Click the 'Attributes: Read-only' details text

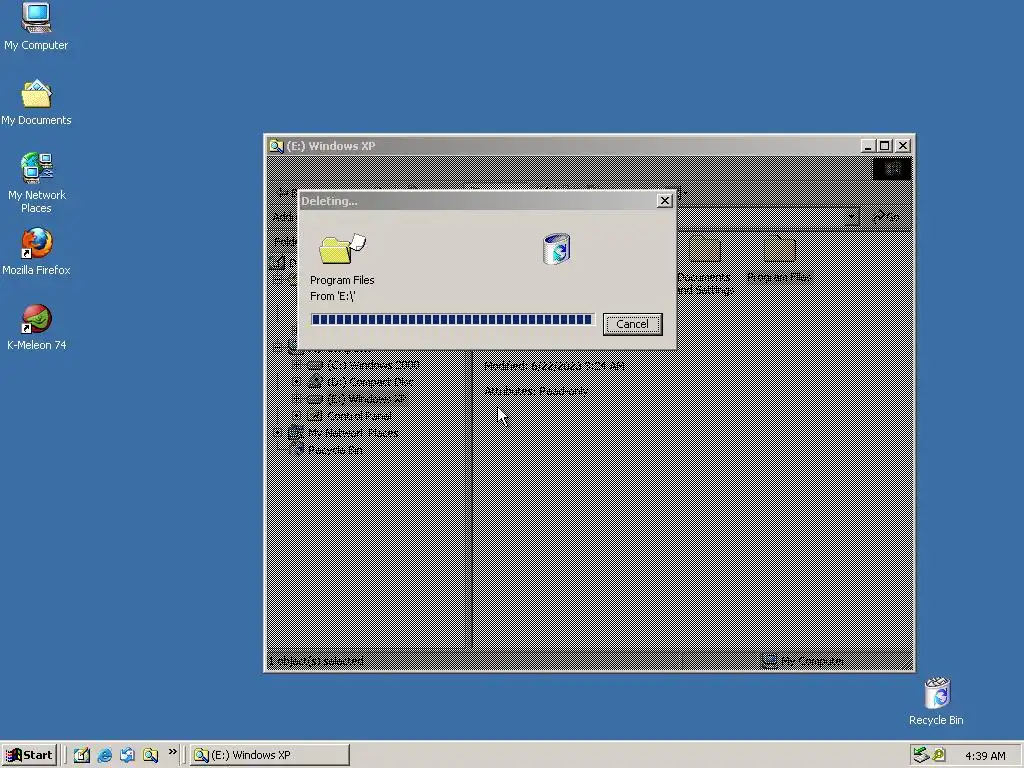coord(536,391)
